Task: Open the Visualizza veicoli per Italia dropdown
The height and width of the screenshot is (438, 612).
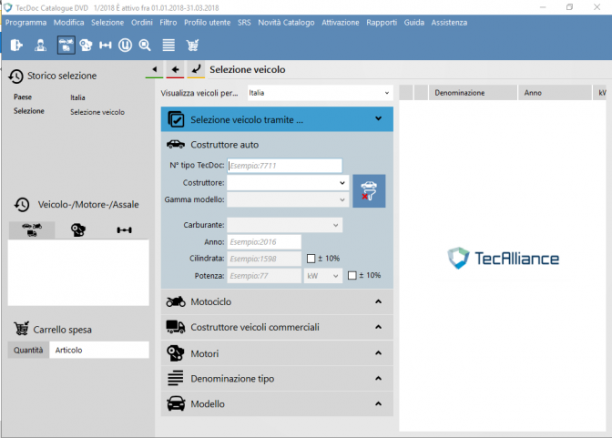Action: [320, 93]
